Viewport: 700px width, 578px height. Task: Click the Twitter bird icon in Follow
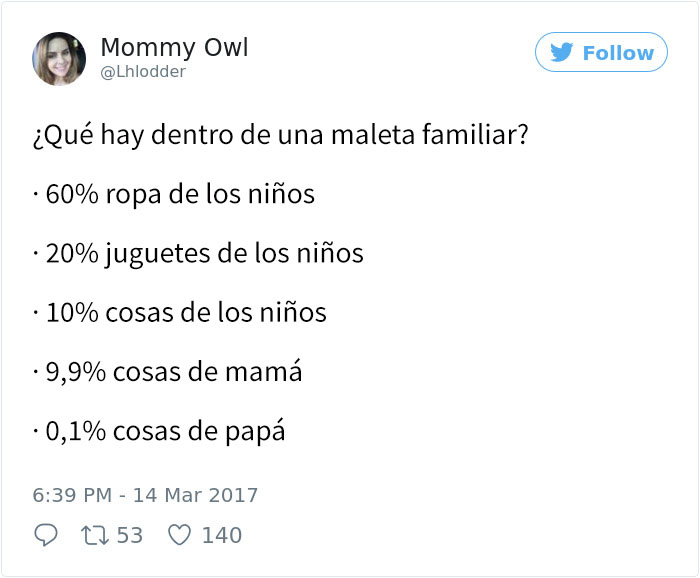[561, 52]
